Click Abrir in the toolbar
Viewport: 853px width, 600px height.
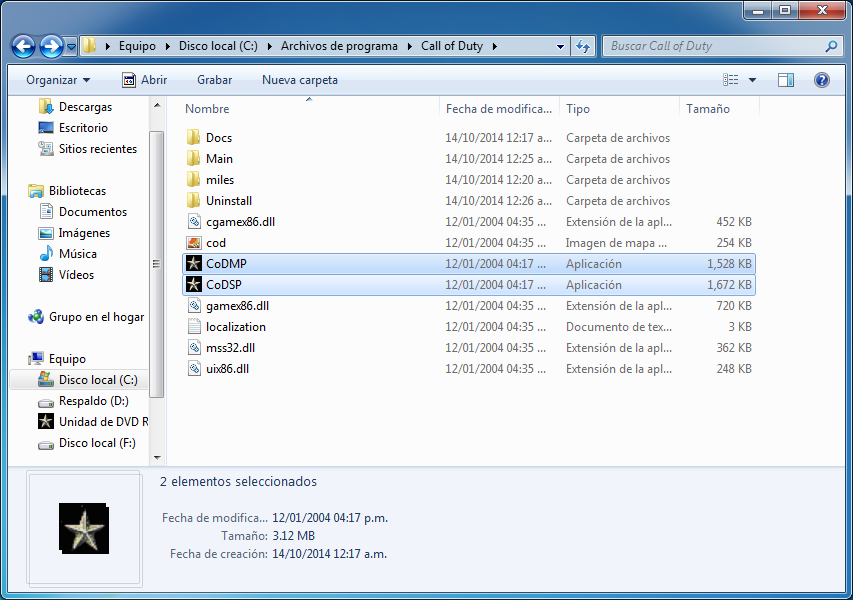coord(145,80)
